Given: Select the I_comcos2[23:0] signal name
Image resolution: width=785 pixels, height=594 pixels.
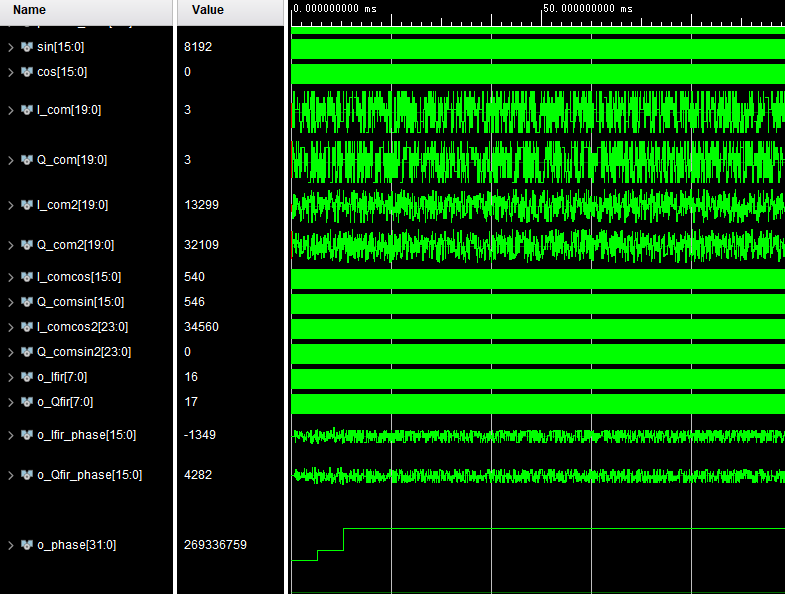Looking at the screenshot, I should click(83, 328).
